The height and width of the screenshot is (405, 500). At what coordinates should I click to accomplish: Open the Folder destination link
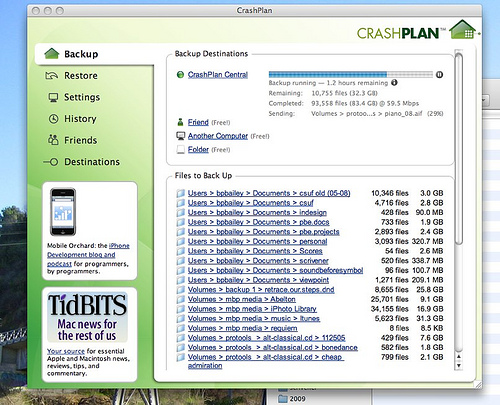point(198,150)
